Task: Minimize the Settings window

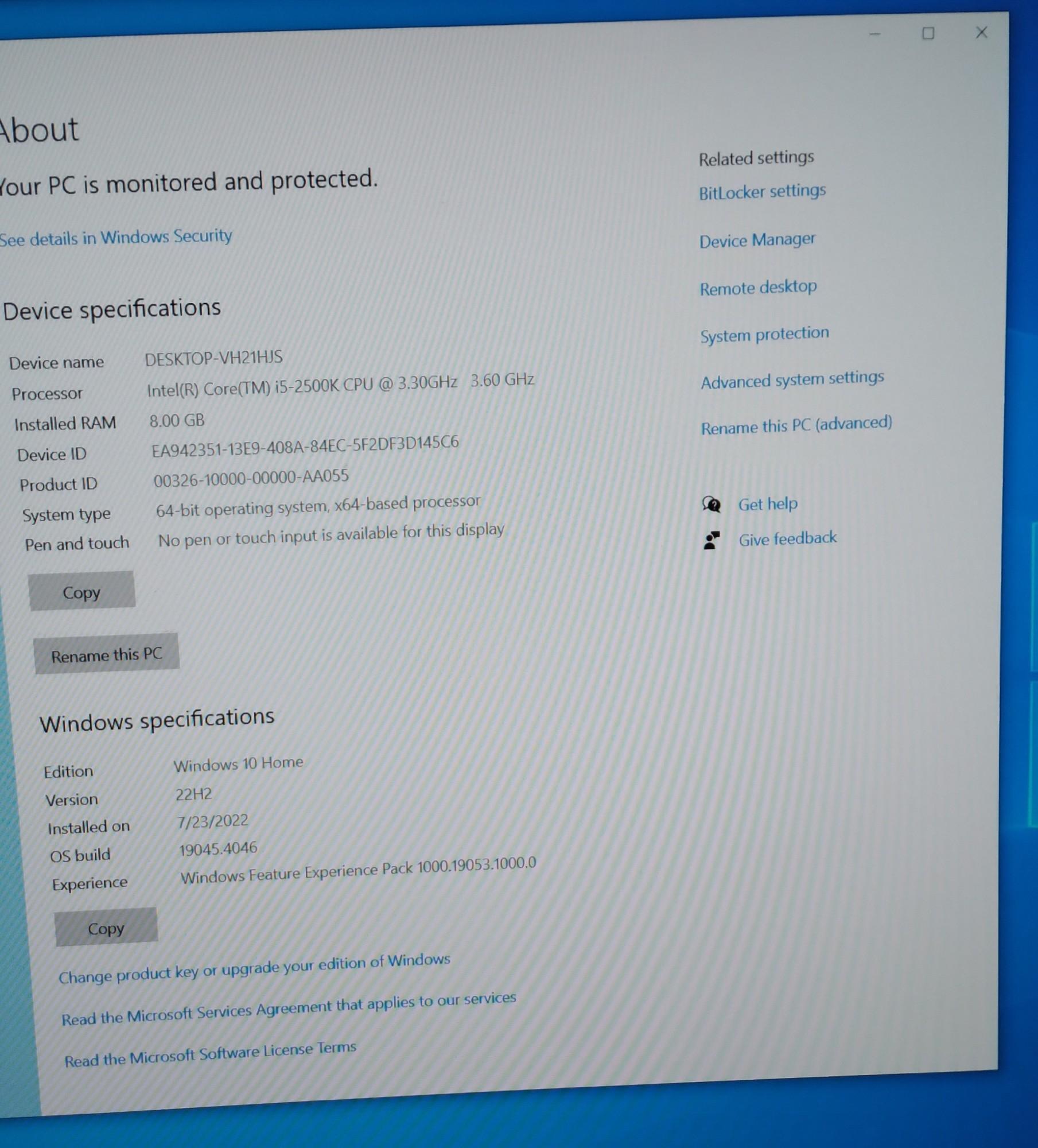Action: click(875, 34)
